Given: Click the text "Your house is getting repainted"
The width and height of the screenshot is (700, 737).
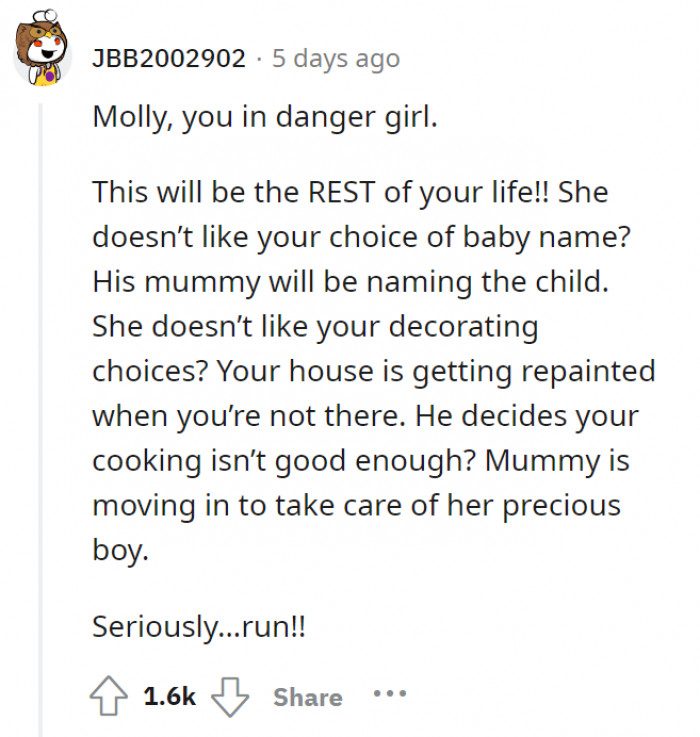Looking at the screenshot, I should click(x=436, y=371).
